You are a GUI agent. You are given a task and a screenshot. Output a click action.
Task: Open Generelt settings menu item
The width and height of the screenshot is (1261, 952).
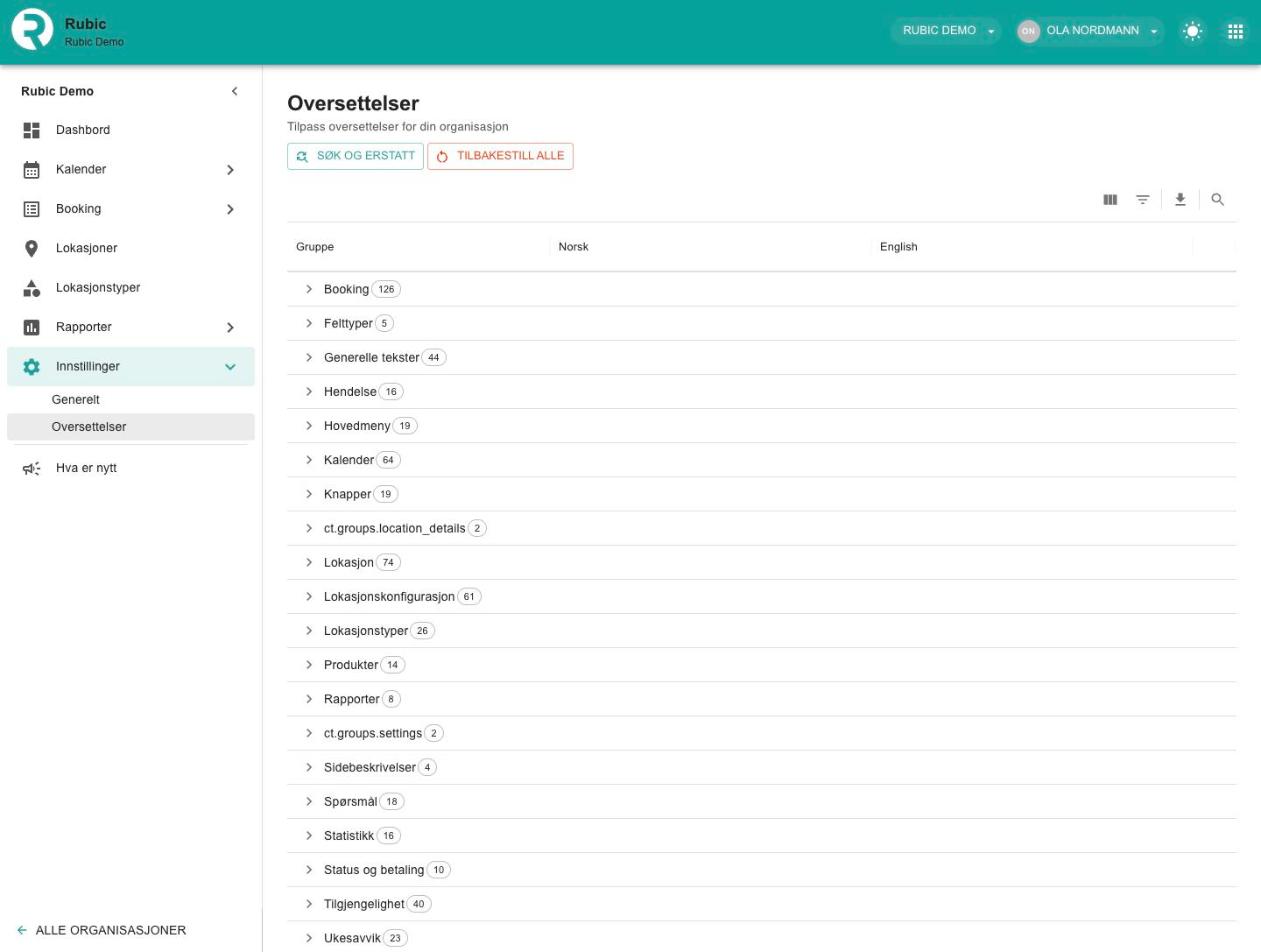click(x=131, y=400)
